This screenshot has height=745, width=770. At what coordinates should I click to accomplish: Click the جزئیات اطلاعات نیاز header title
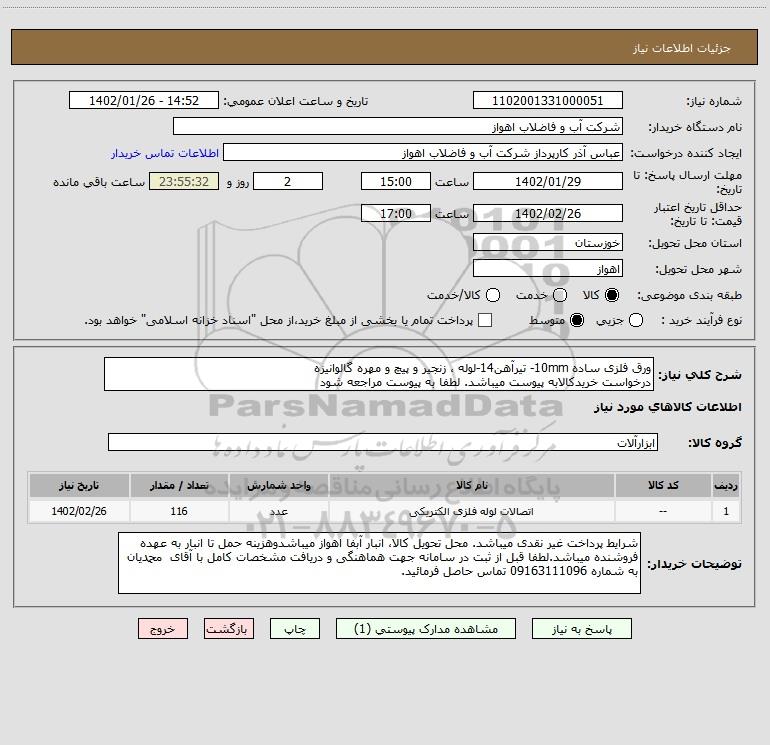(x=681, y=48)
